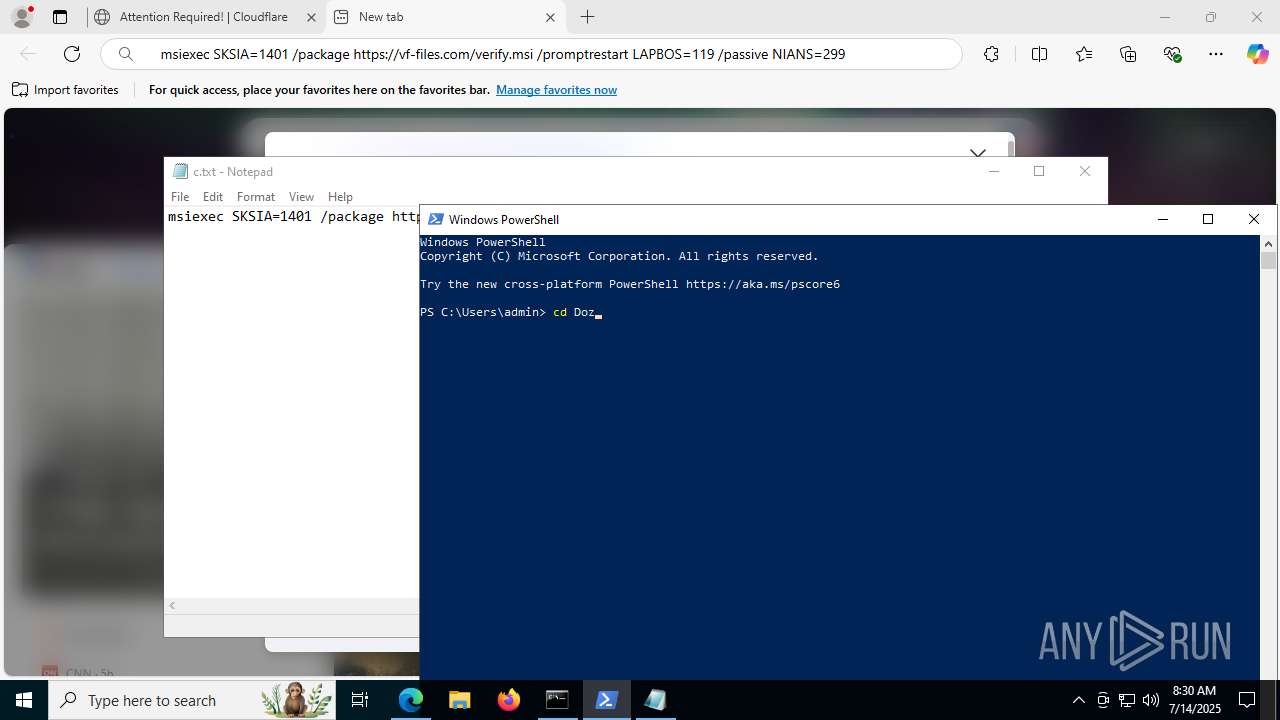Open Notepad Help menu
1280x720 pixels.
tap(340, 197)
